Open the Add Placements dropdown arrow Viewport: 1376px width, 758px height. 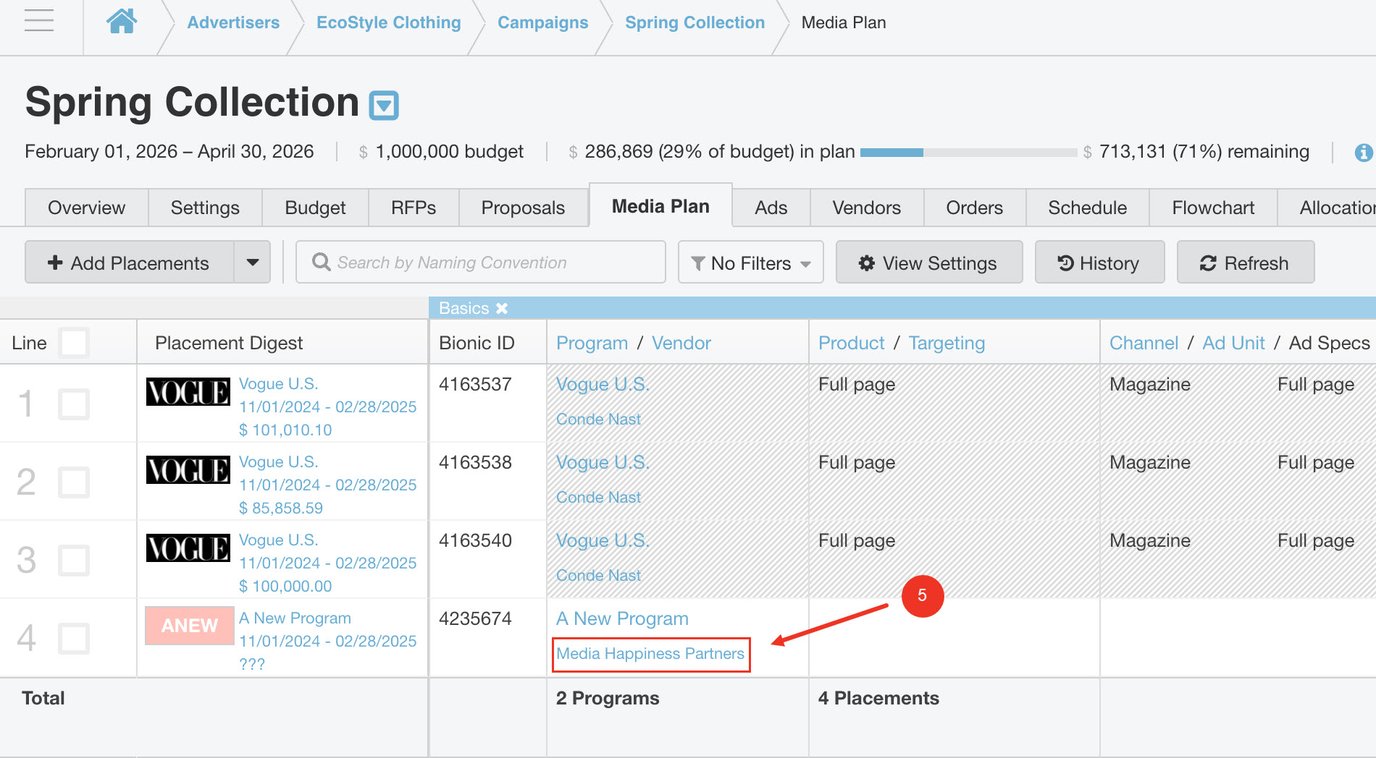[252, 262]
